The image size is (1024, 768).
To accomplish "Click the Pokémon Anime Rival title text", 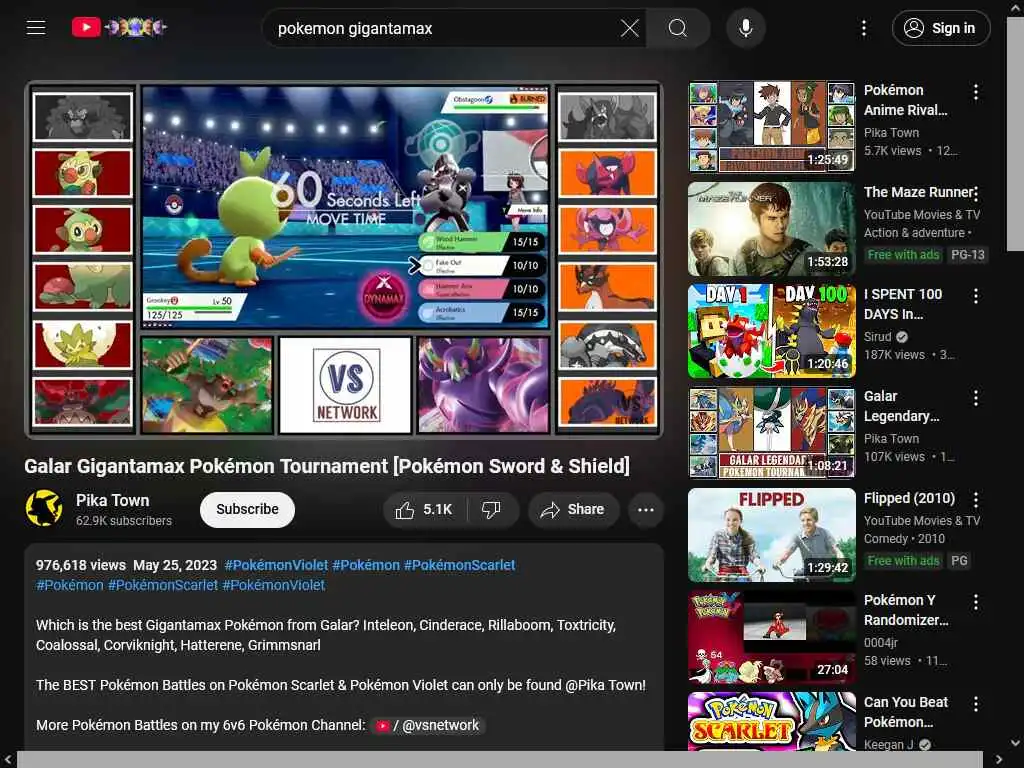I will [905, 100].
